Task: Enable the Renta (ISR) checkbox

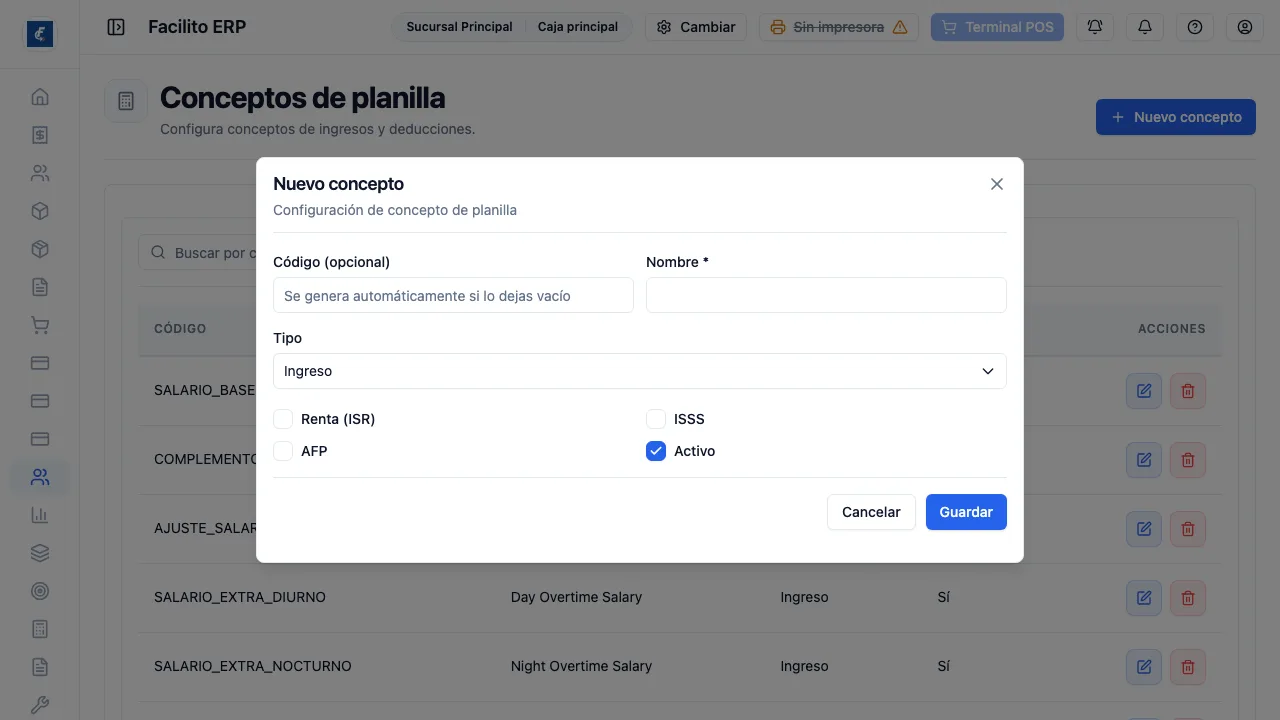Action: click(x=283, y=419)
